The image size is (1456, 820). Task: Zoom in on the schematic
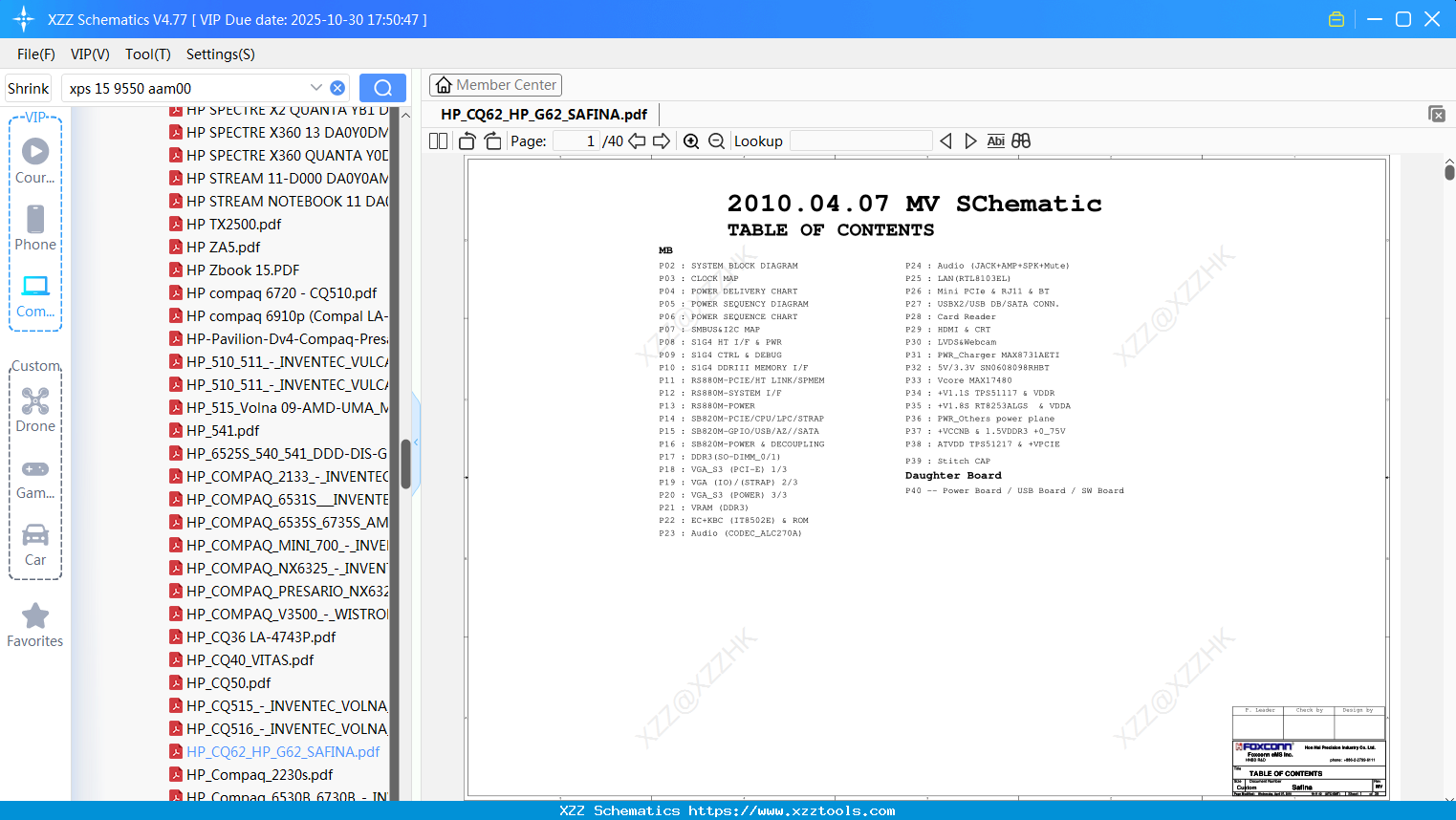[x=691, y=140]
